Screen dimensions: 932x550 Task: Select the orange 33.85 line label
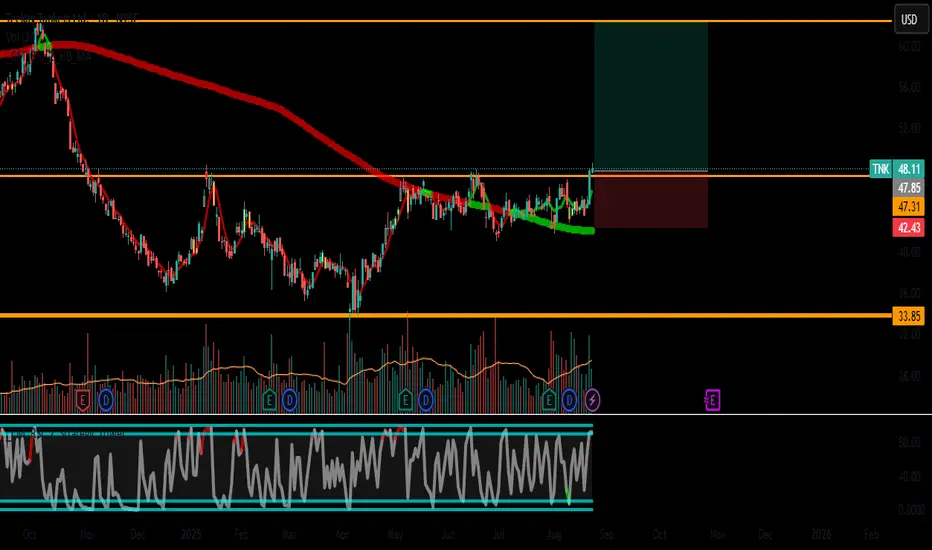click(909, 316)
